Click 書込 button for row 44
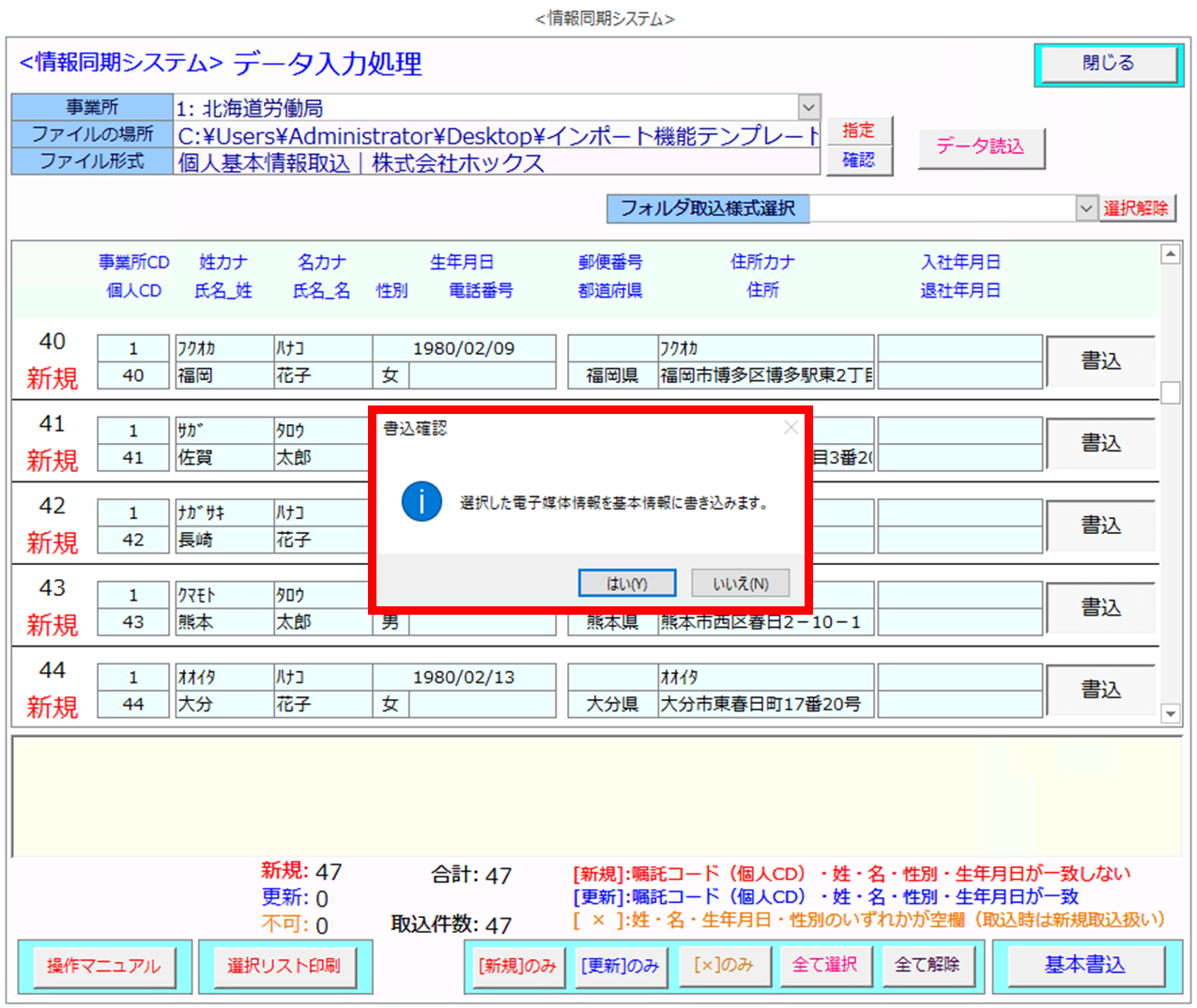This screenshot has width=1197, height=1008. 1099,690
